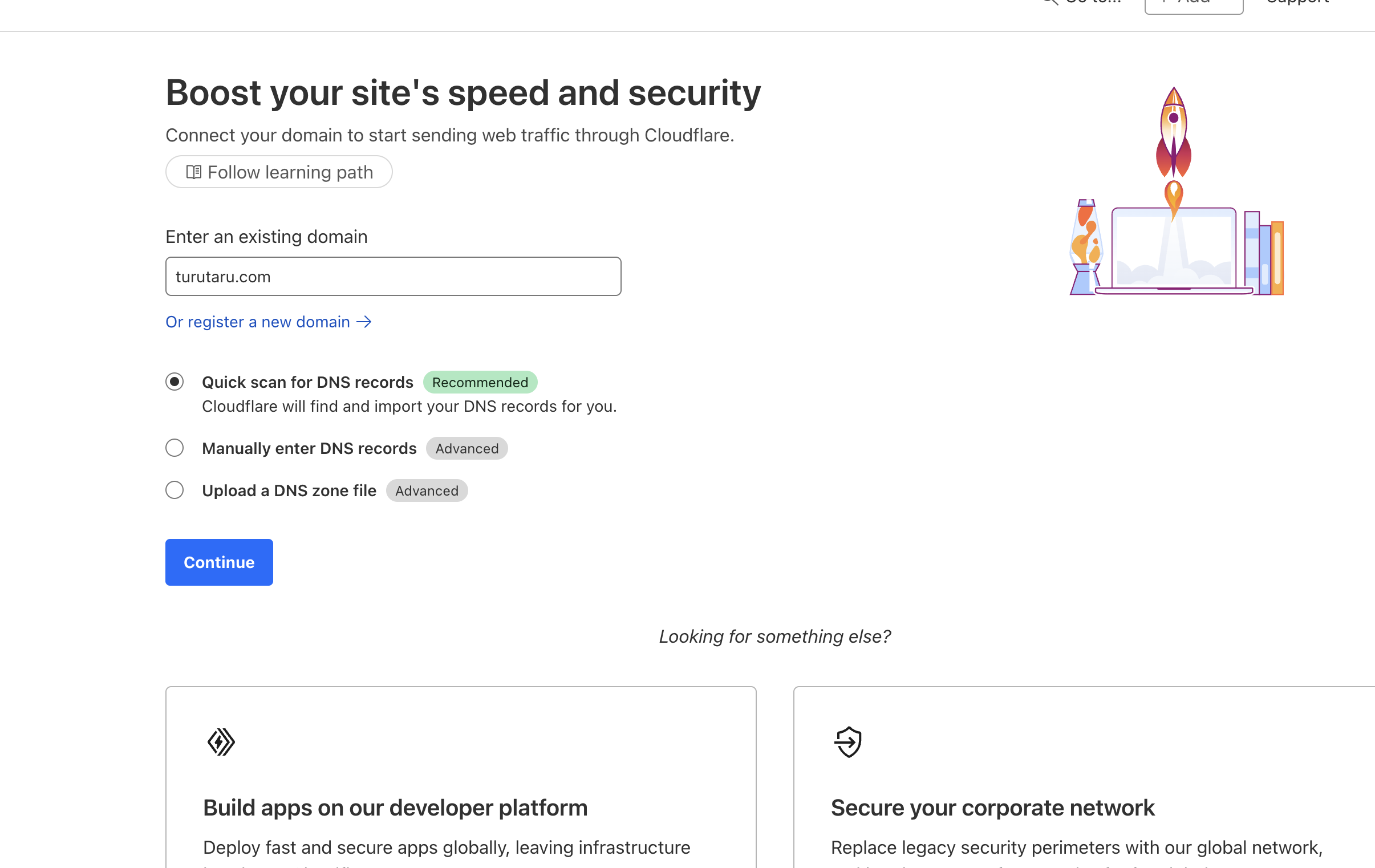Click the blue Continue button

(x=219, y=562)
